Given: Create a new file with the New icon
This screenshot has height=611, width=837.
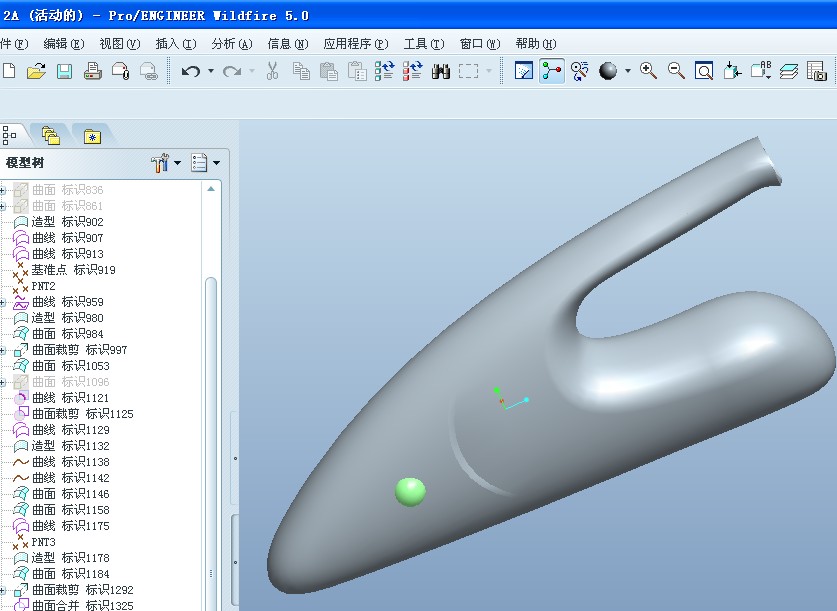Looking at the screenshot, I should click(8, 71).
